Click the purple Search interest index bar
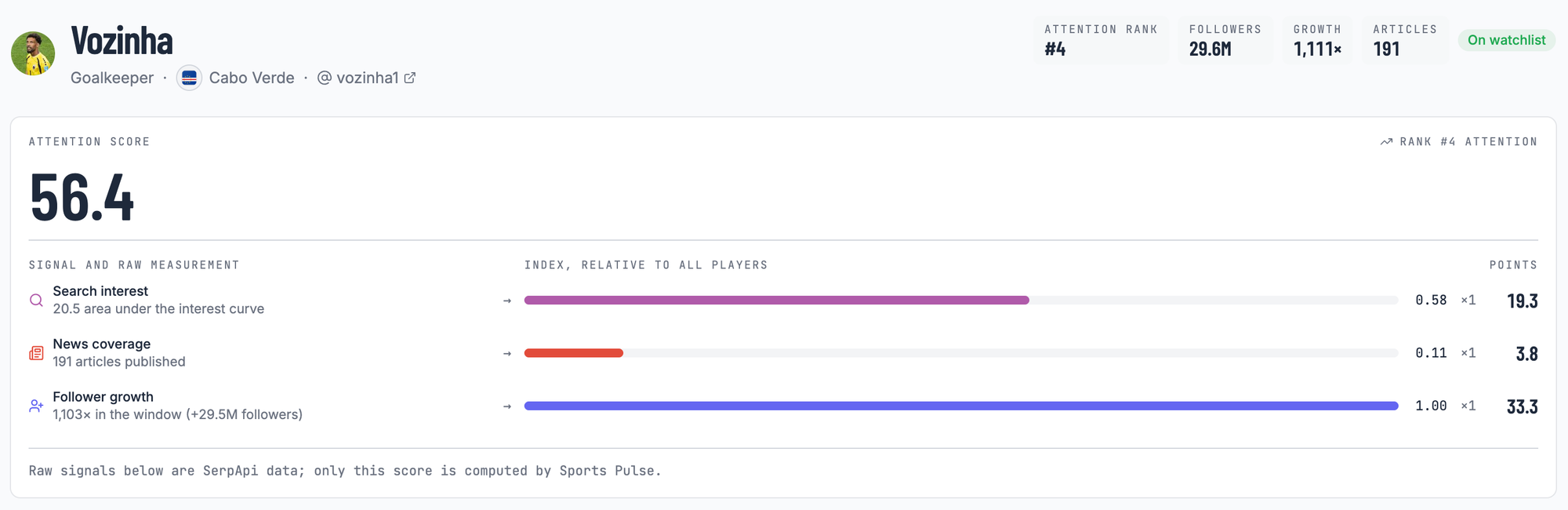 pyautogui.click(x=776, y=301)
